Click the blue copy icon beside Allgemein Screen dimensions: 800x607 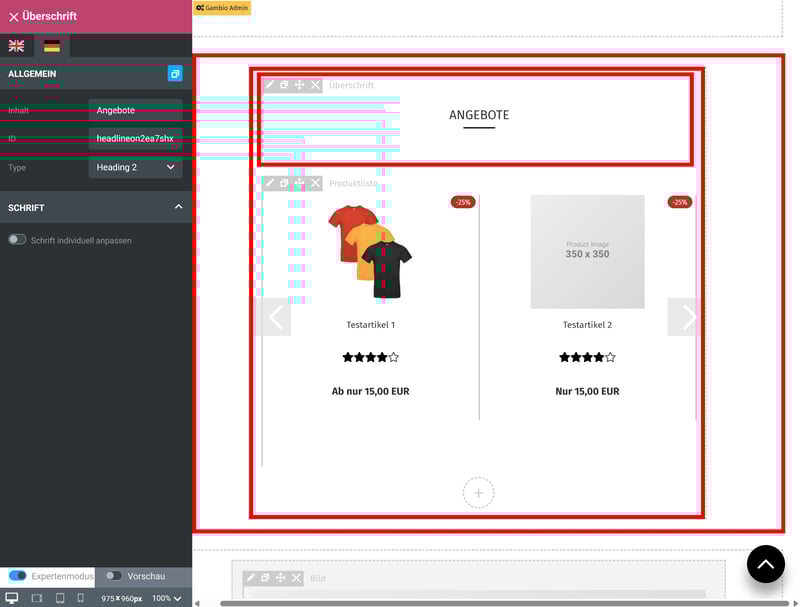[x=175, y=74]
